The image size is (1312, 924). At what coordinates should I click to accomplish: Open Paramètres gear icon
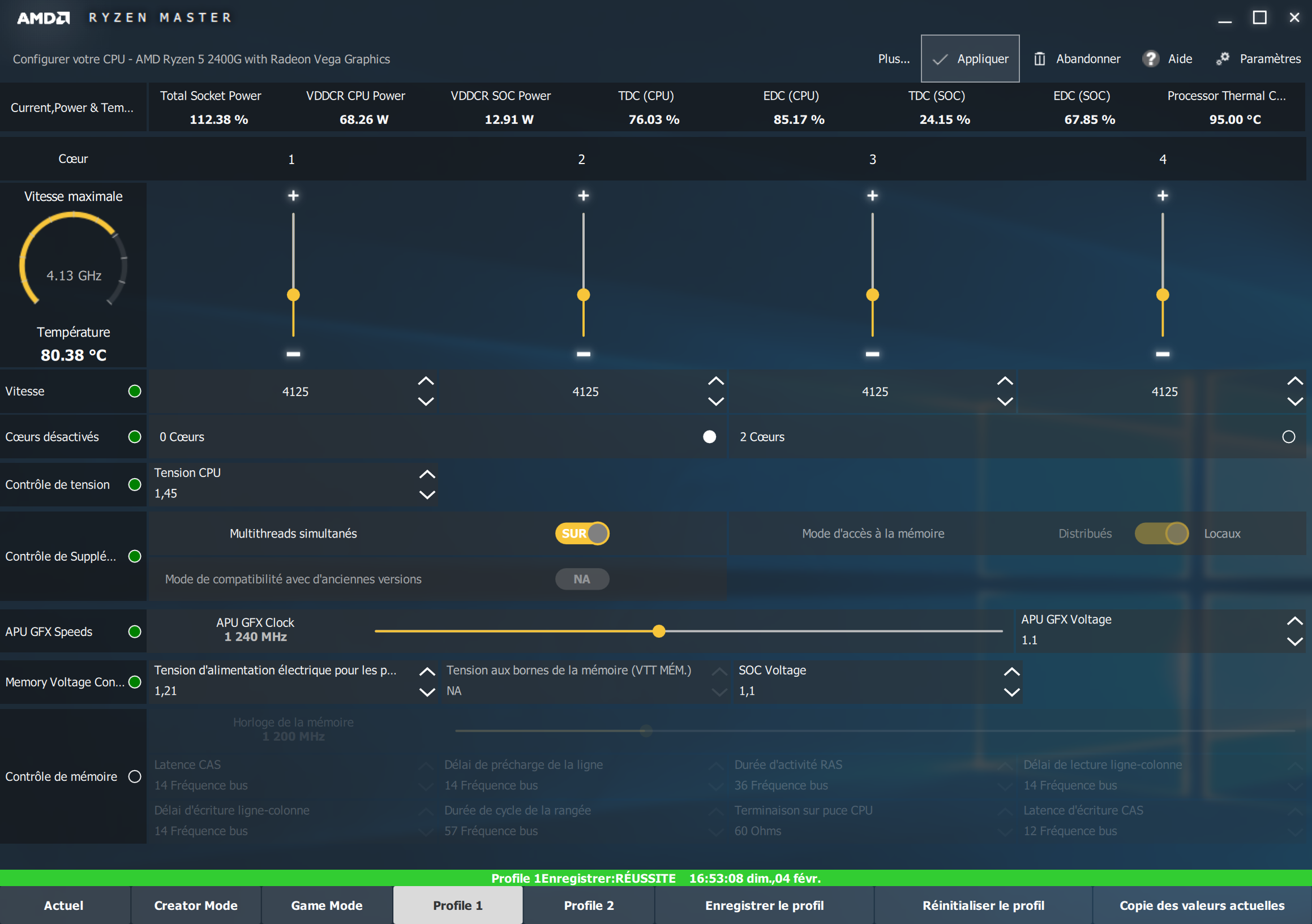pos(1222,59)
